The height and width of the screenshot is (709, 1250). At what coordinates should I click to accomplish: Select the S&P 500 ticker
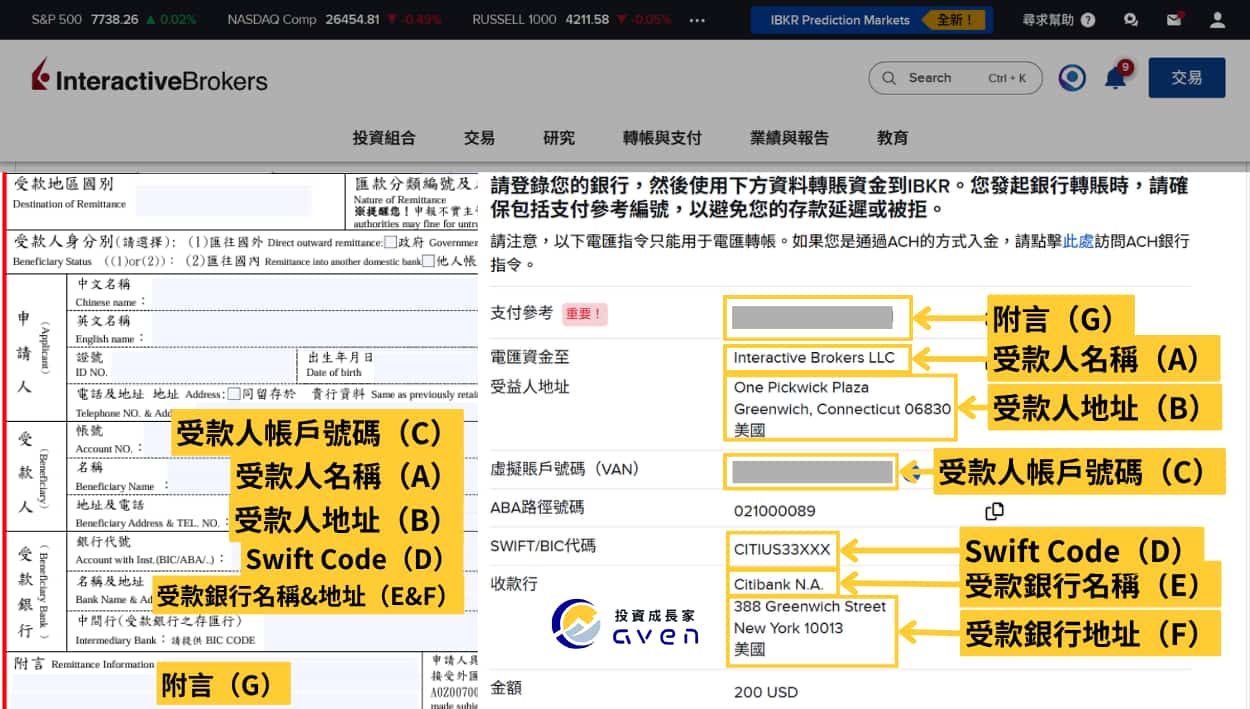click(114, 20)
